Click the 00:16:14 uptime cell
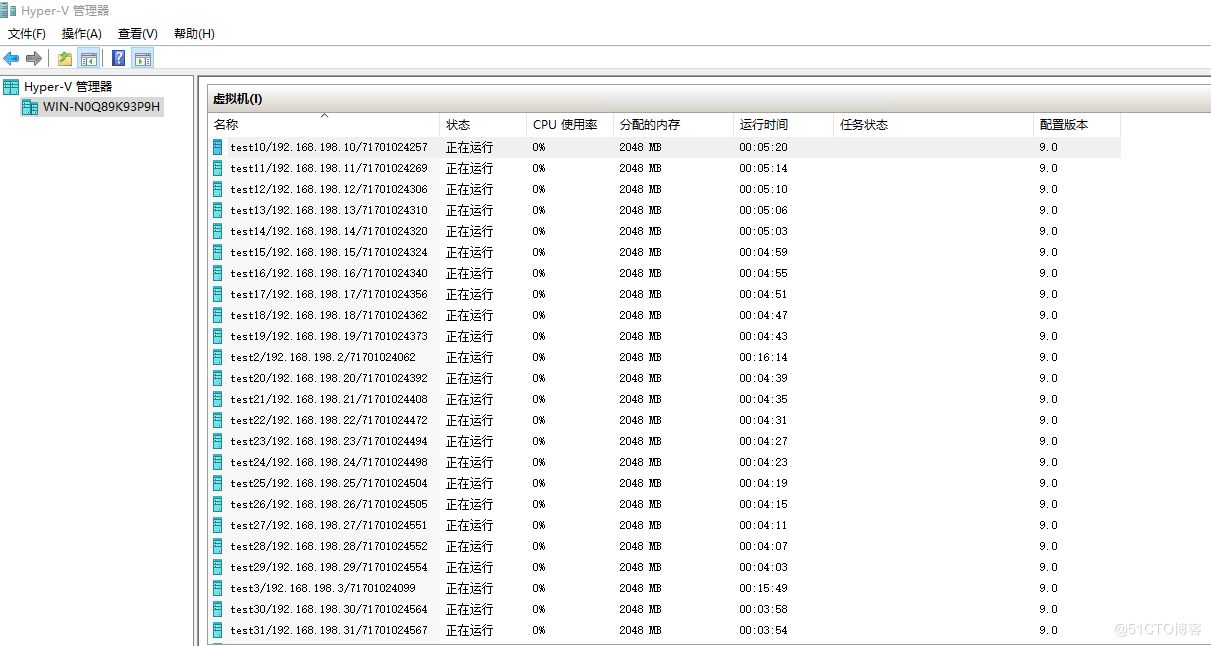 pos(763,357)
